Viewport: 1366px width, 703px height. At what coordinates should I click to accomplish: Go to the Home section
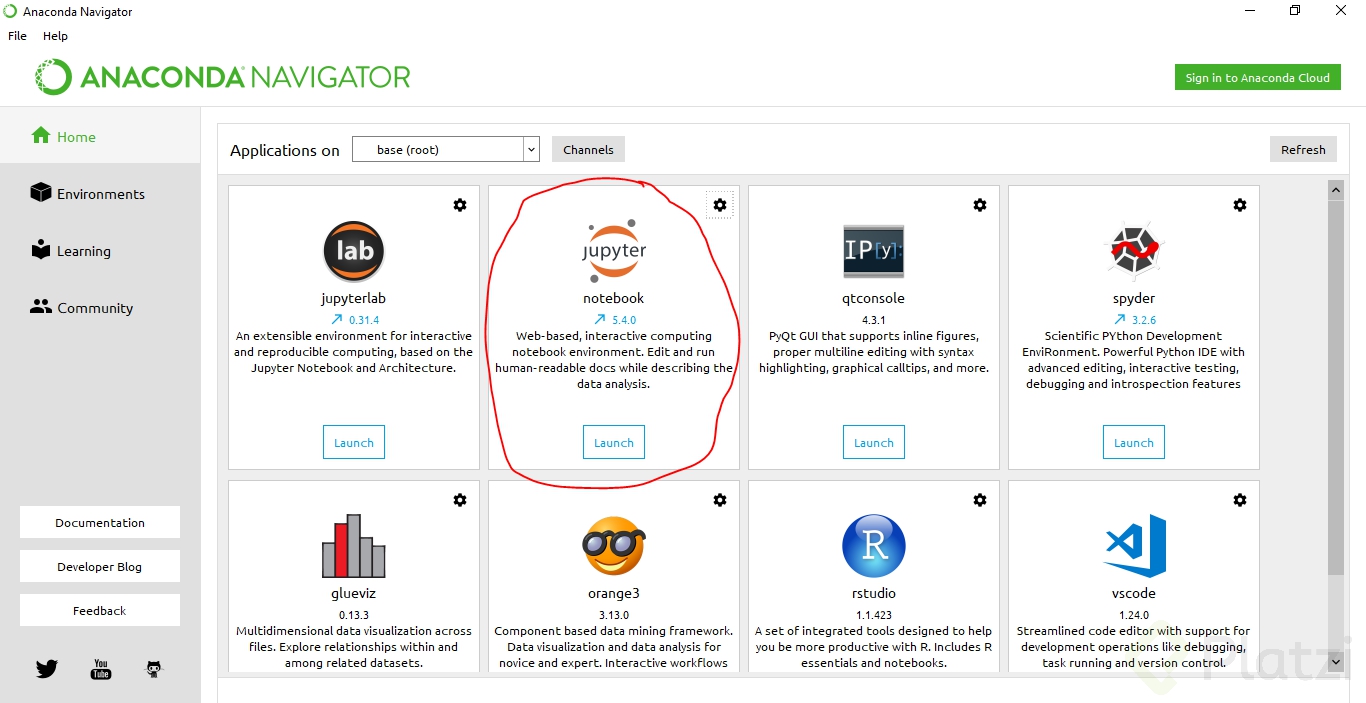click(100, 136)
